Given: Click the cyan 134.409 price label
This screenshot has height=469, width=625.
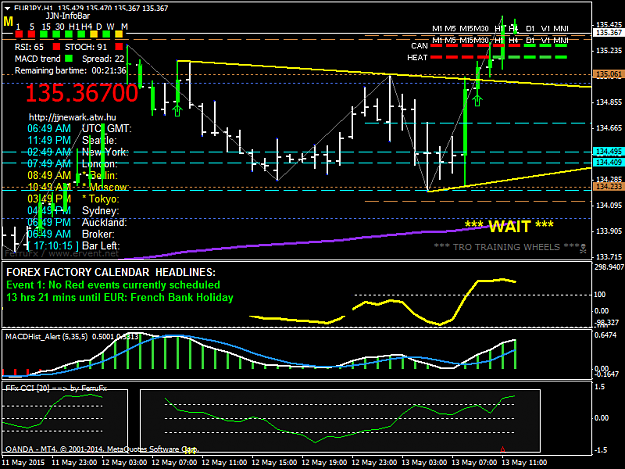Looking at the screenshot, I should pyautogui.click(x=608, y=162).
